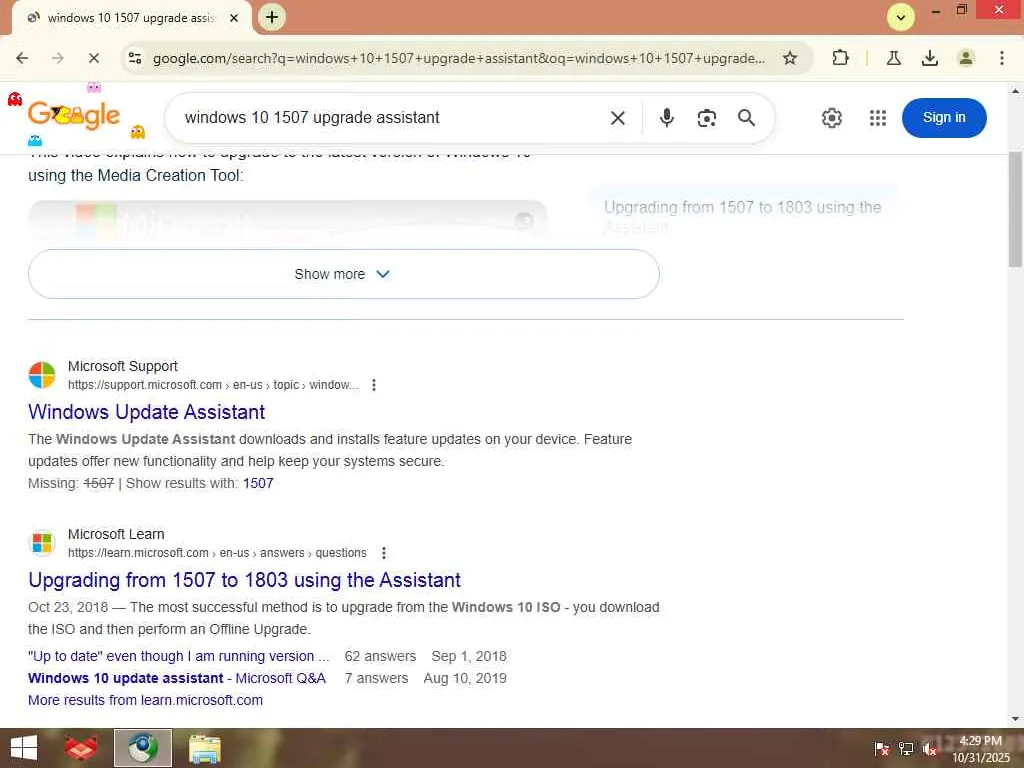Click the Sign in button
Viewport: 1024px width, 768px height.
point(944,118)
